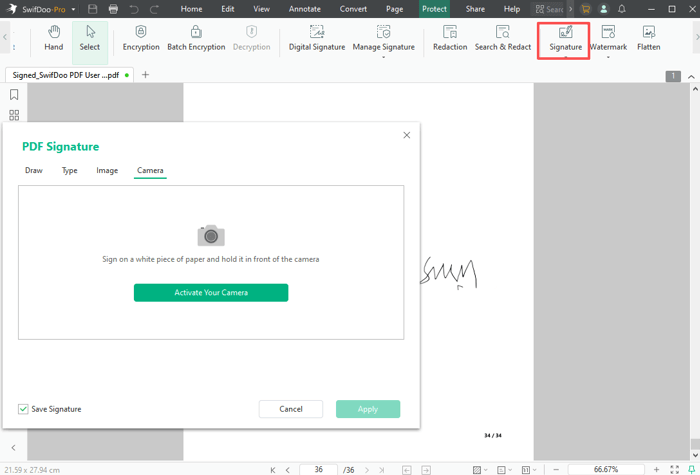Uncheck the Save Signature checkbox

tap(23, 409)
